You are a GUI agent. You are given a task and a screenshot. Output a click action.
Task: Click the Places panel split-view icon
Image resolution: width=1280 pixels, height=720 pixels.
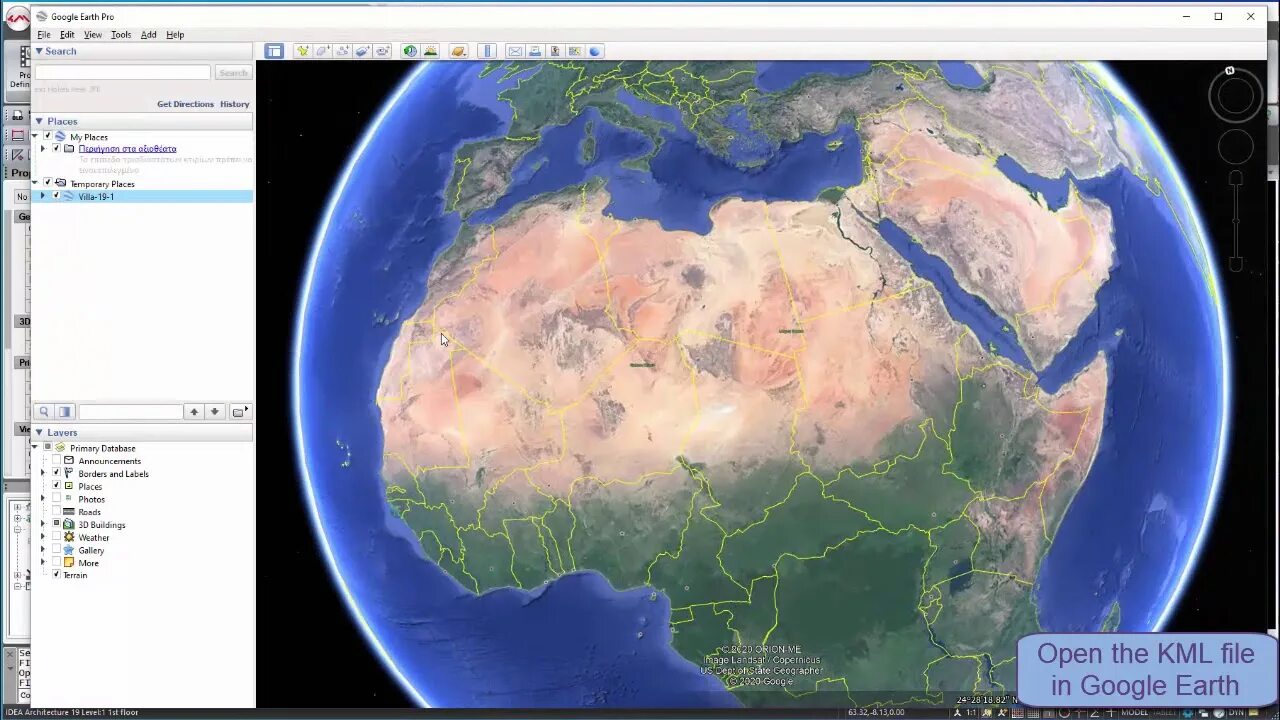(x=65, y=412)
